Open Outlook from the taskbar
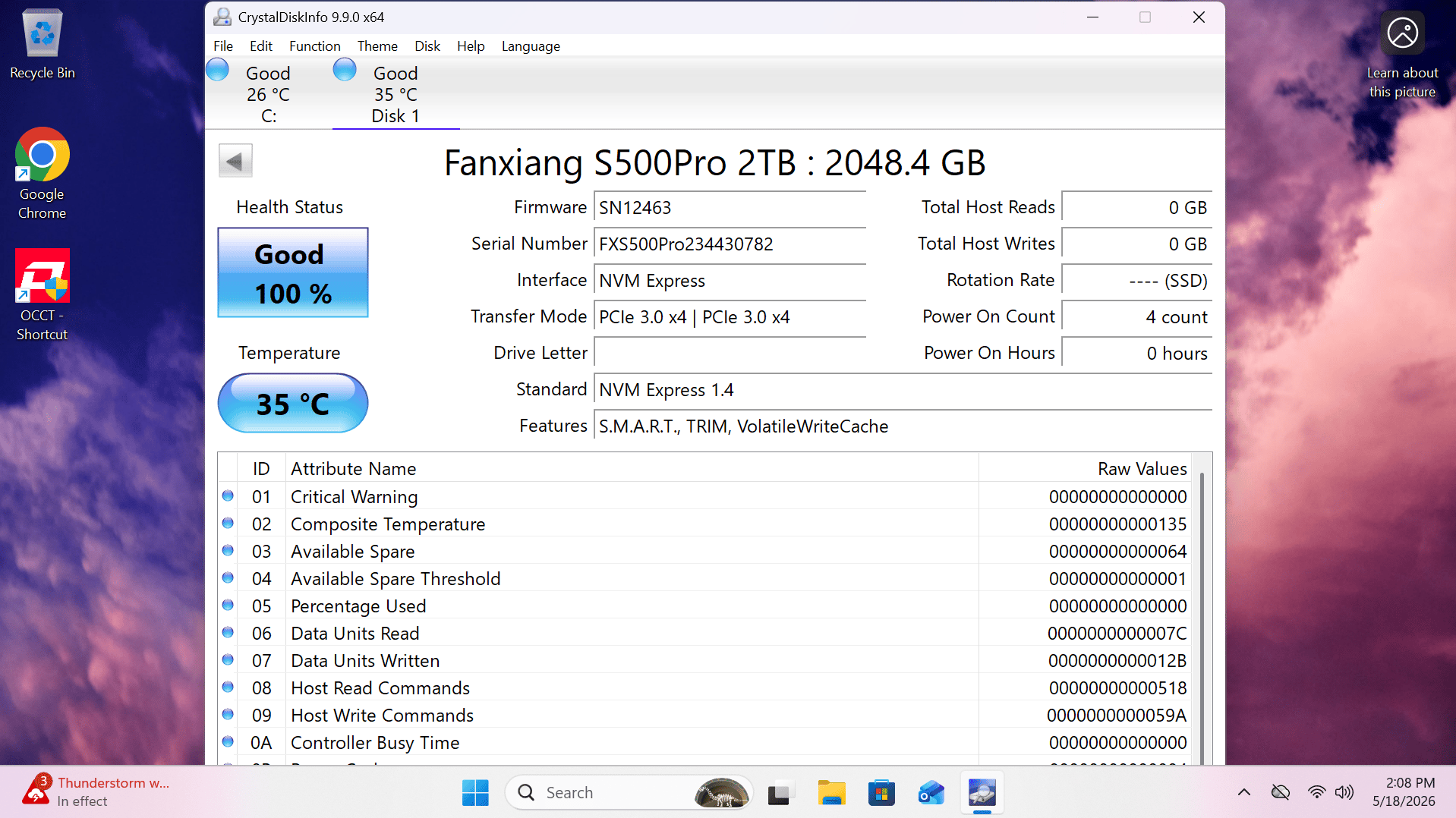Image resolution: width=1456 pixels, height=818 pixels. pyautogui.click(x=931, y=793)
